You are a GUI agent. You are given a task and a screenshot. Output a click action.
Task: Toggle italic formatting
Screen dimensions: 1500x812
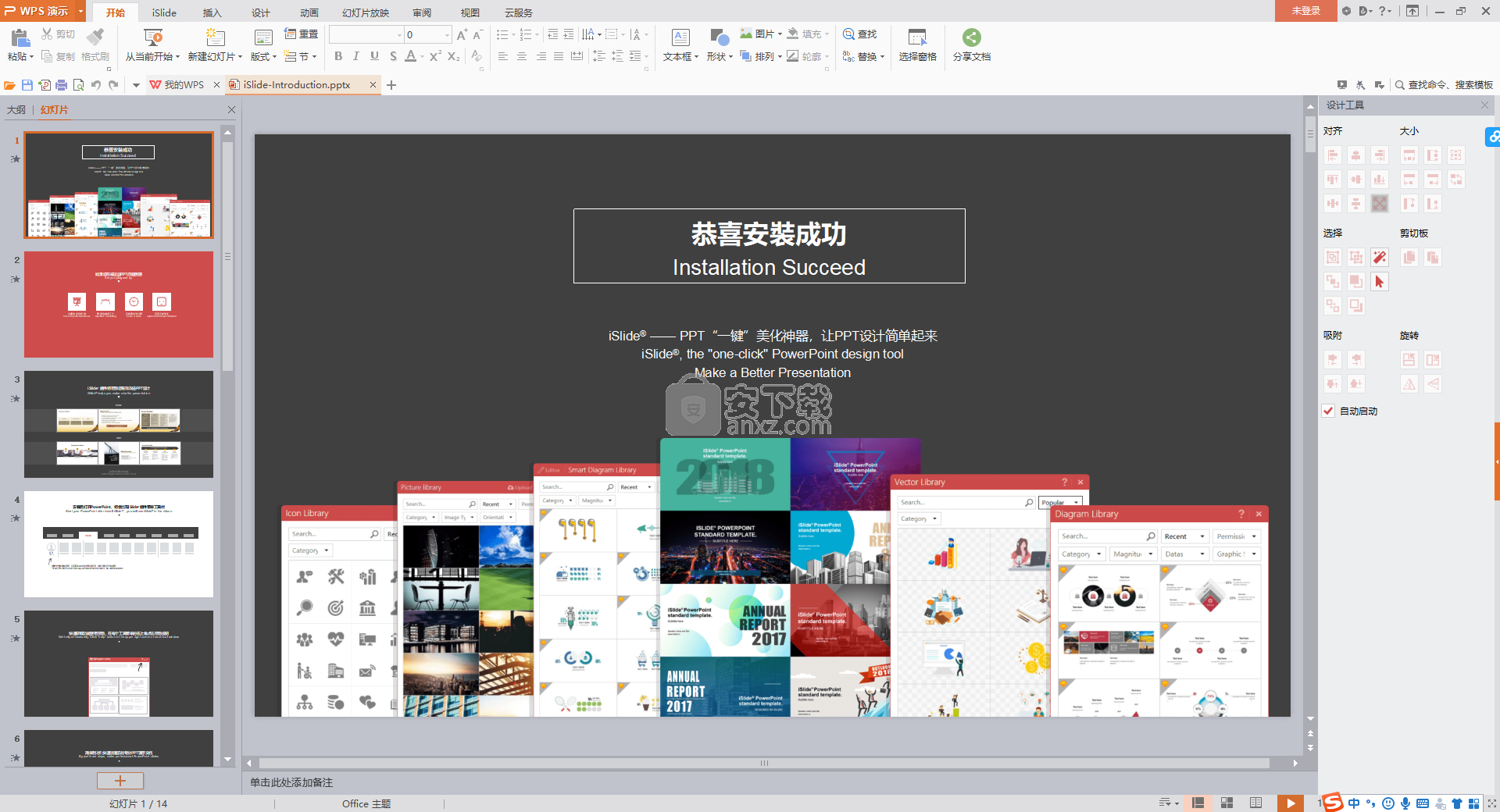[x=356, y=56]
